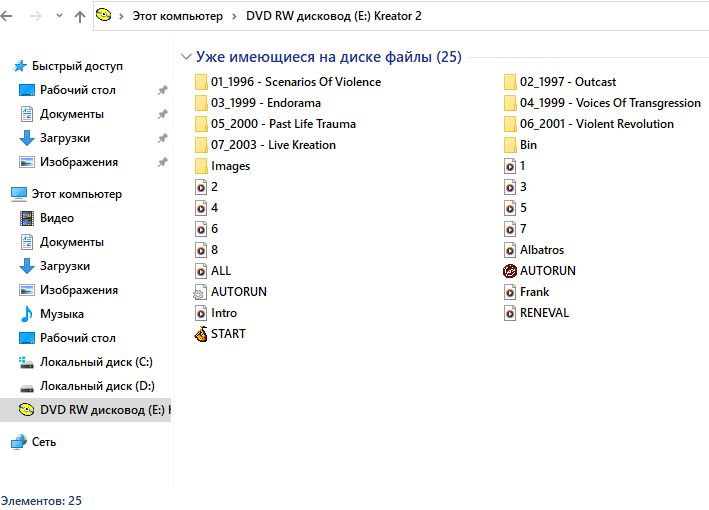Image resolution: width=709 pixels, height=510 pixels.
Task: Select the Images folder
Action: pyautogui.click(x=222, y=166)
